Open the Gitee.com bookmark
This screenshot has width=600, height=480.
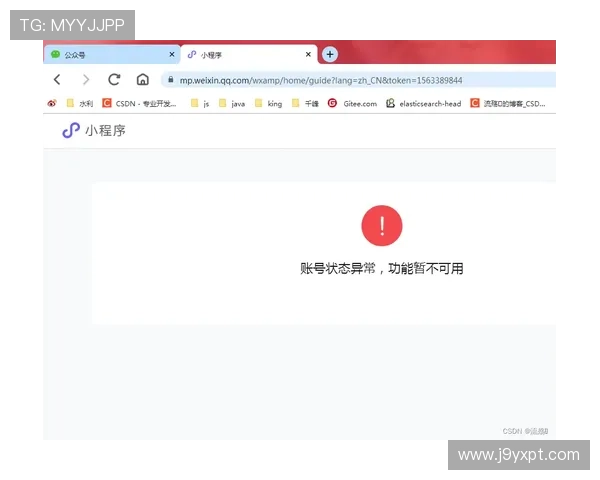point(352,103)
